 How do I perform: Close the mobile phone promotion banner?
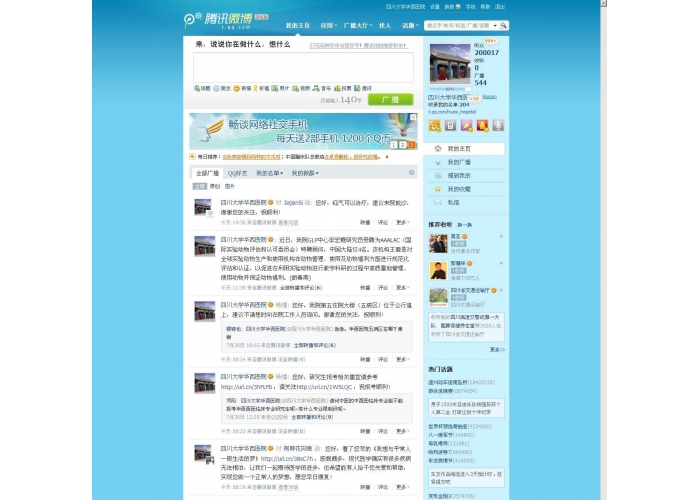pos(413,117)
